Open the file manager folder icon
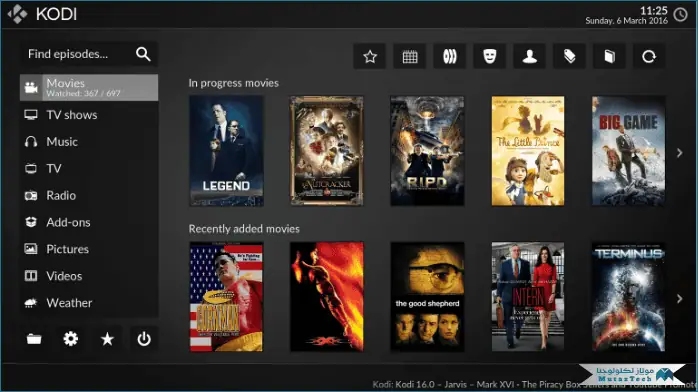This screenshot has height=392, width=698. point(34,339)
